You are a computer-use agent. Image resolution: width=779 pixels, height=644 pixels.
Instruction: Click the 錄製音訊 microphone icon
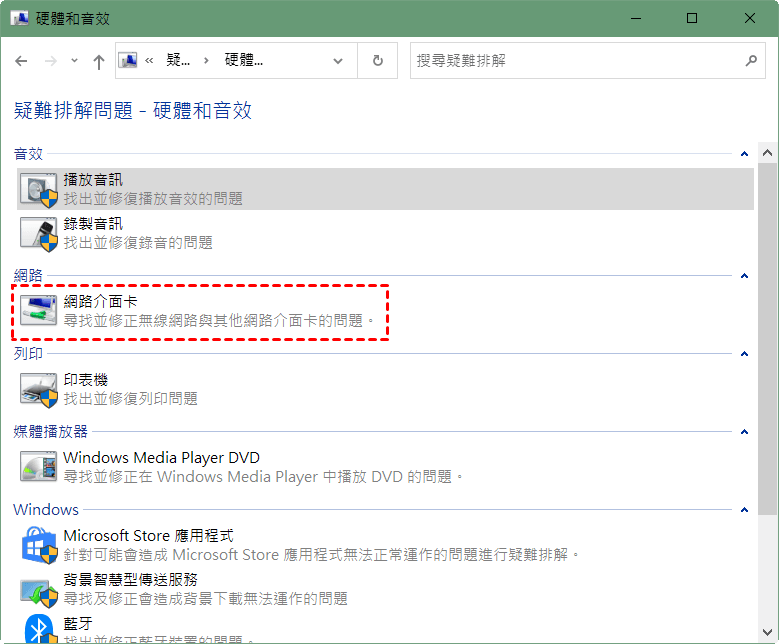tap(39, 233)
